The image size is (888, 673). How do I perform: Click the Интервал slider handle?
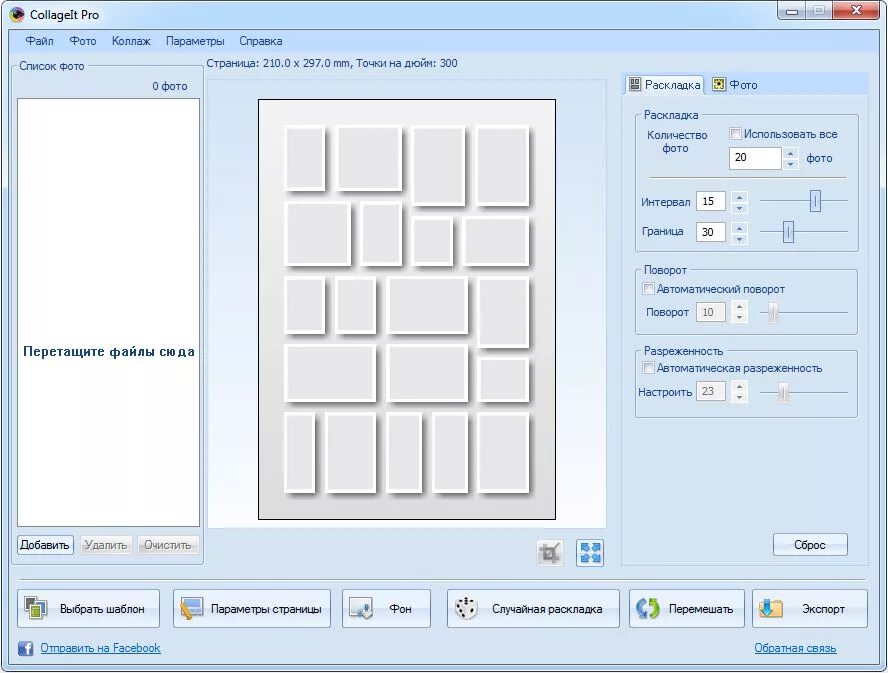tap(815, 201)
